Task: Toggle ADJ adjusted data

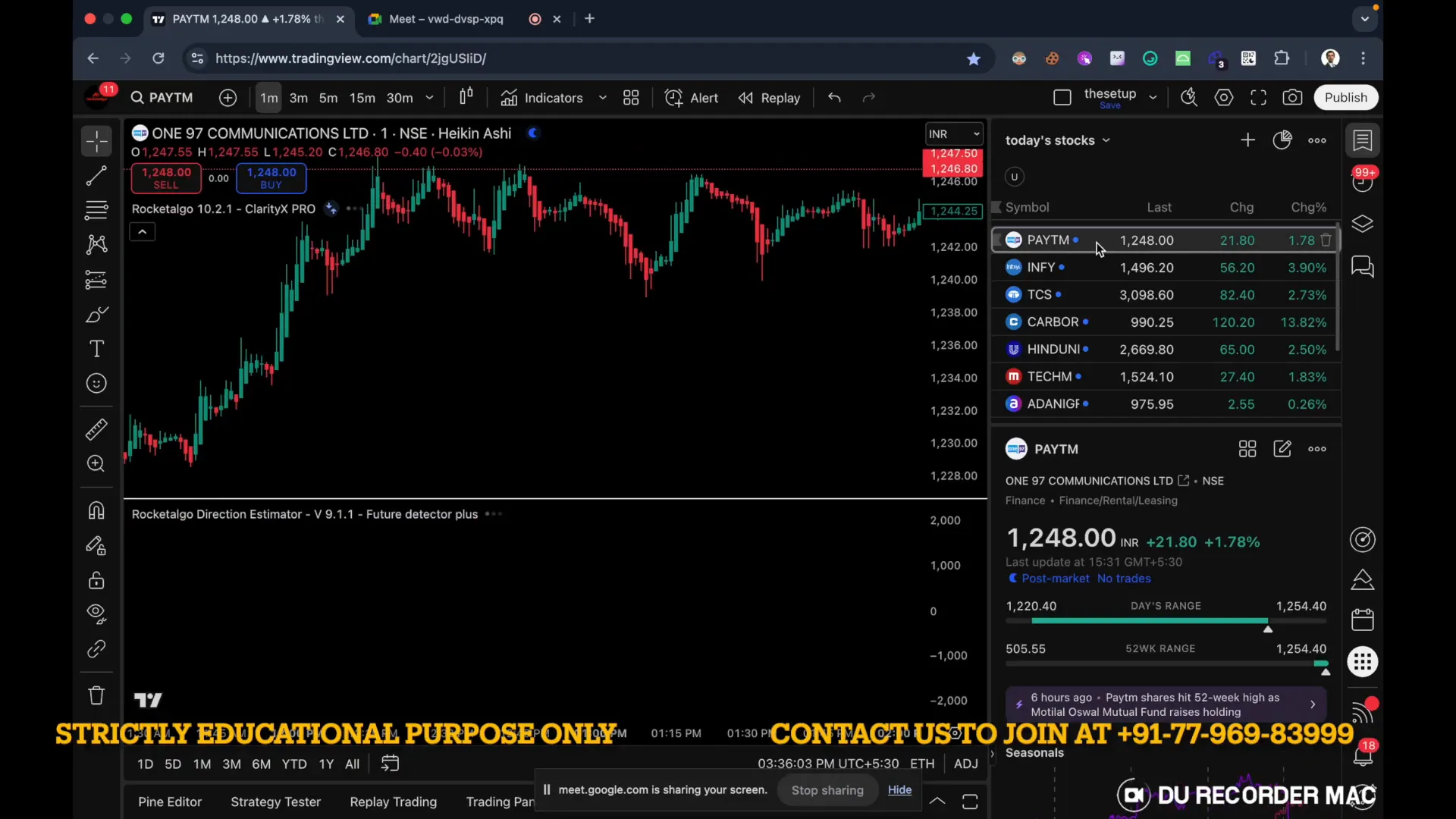Action: pos(965,764)
